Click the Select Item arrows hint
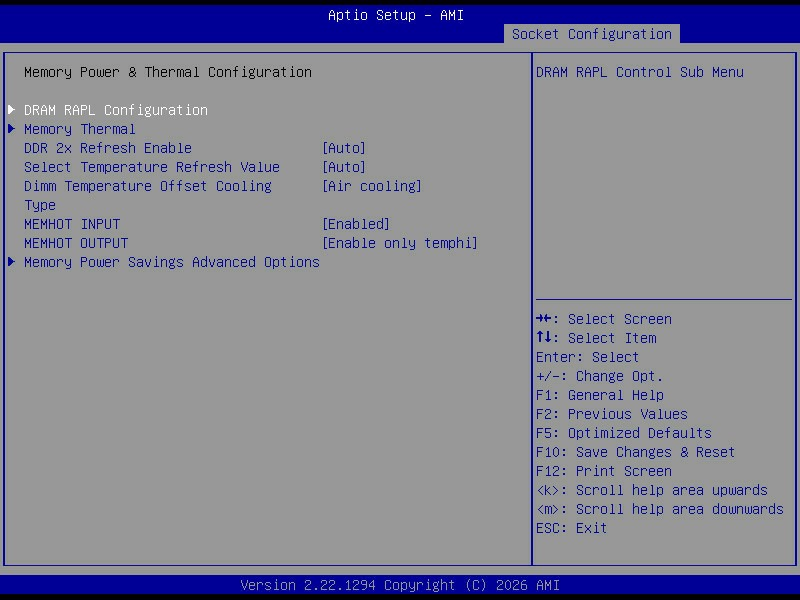 596,338
